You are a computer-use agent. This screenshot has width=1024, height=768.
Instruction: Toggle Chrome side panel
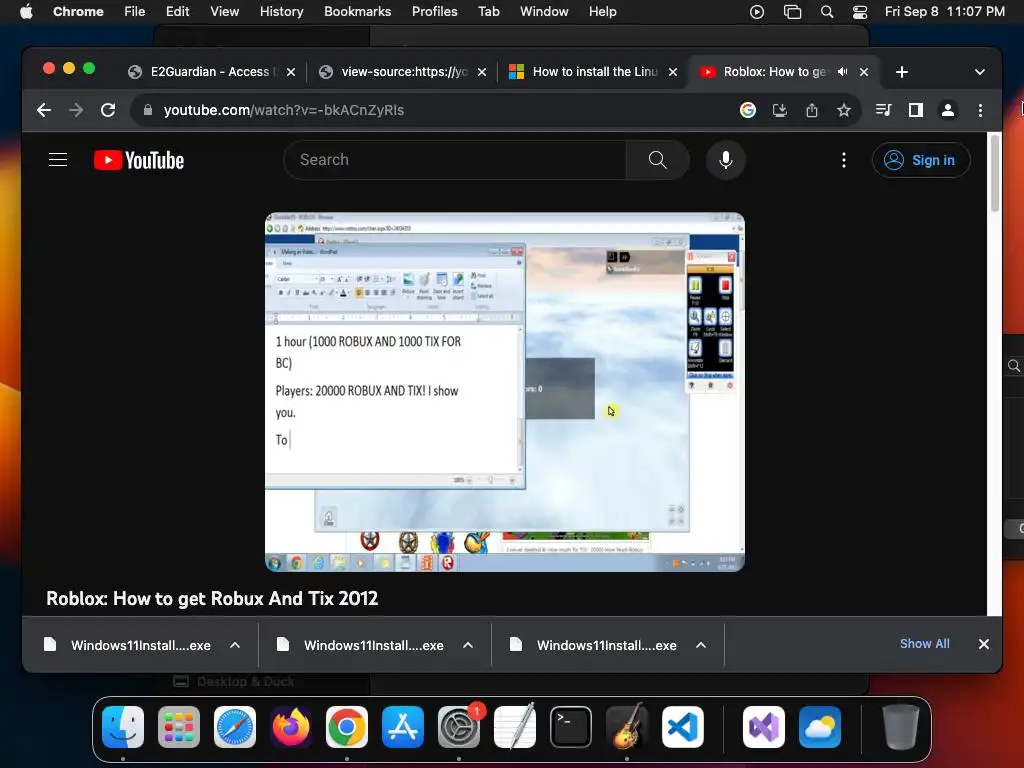[x=916, y=110]
